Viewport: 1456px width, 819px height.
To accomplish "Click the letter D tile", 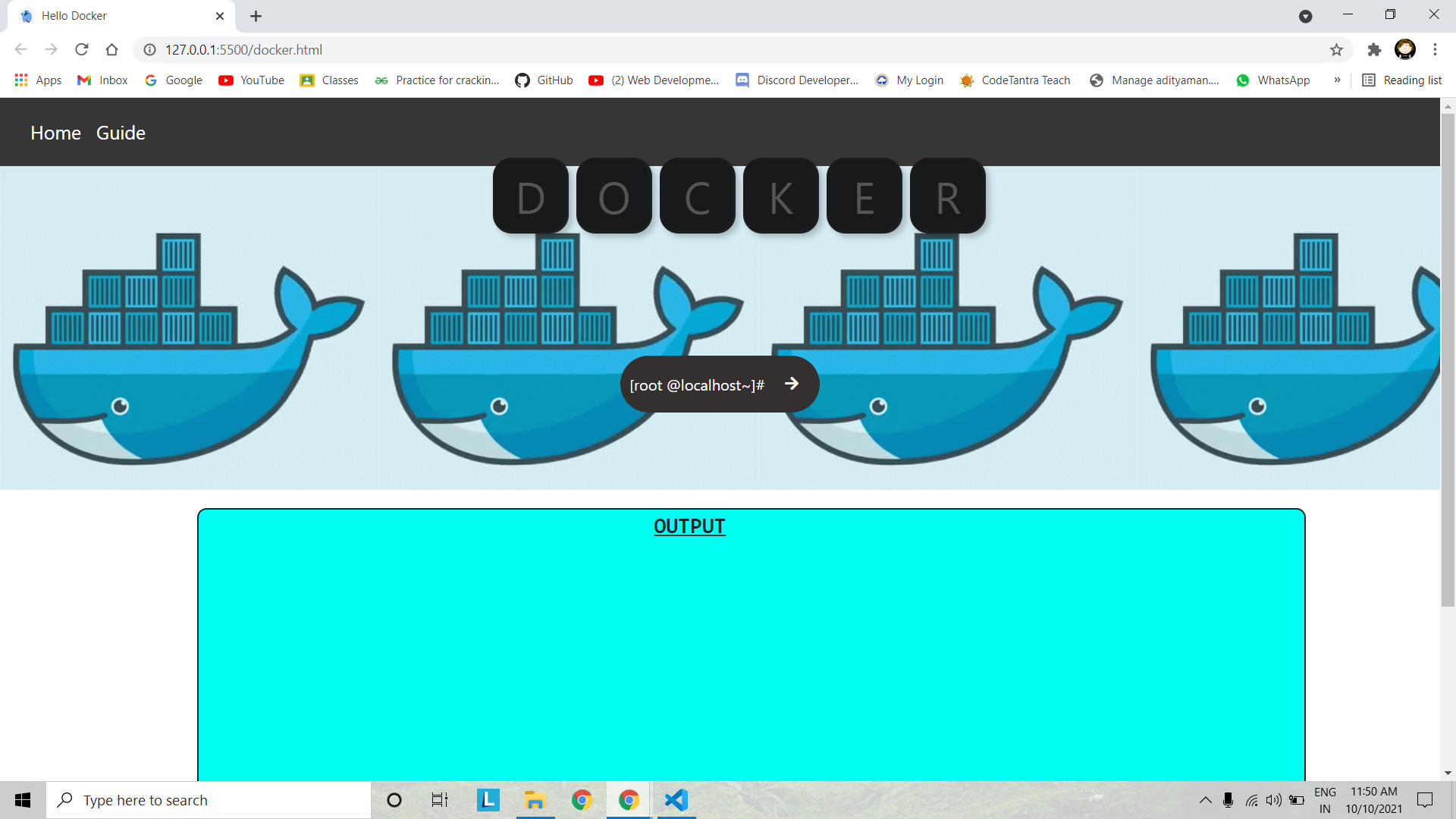I will (531, 197).
